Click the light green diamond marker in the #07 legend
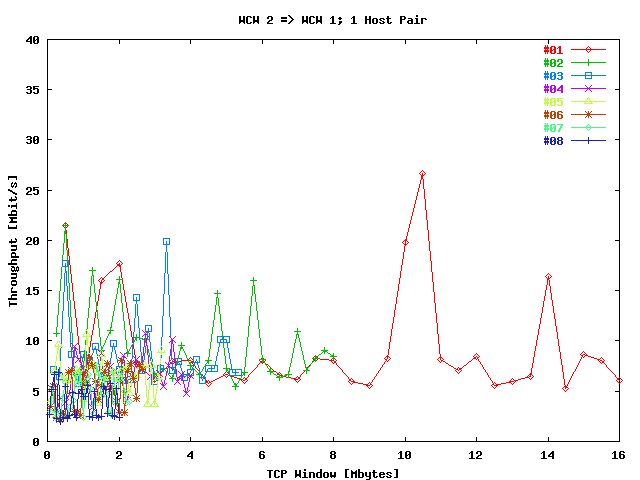Viewport: 640px width, 480px height. 588,127
